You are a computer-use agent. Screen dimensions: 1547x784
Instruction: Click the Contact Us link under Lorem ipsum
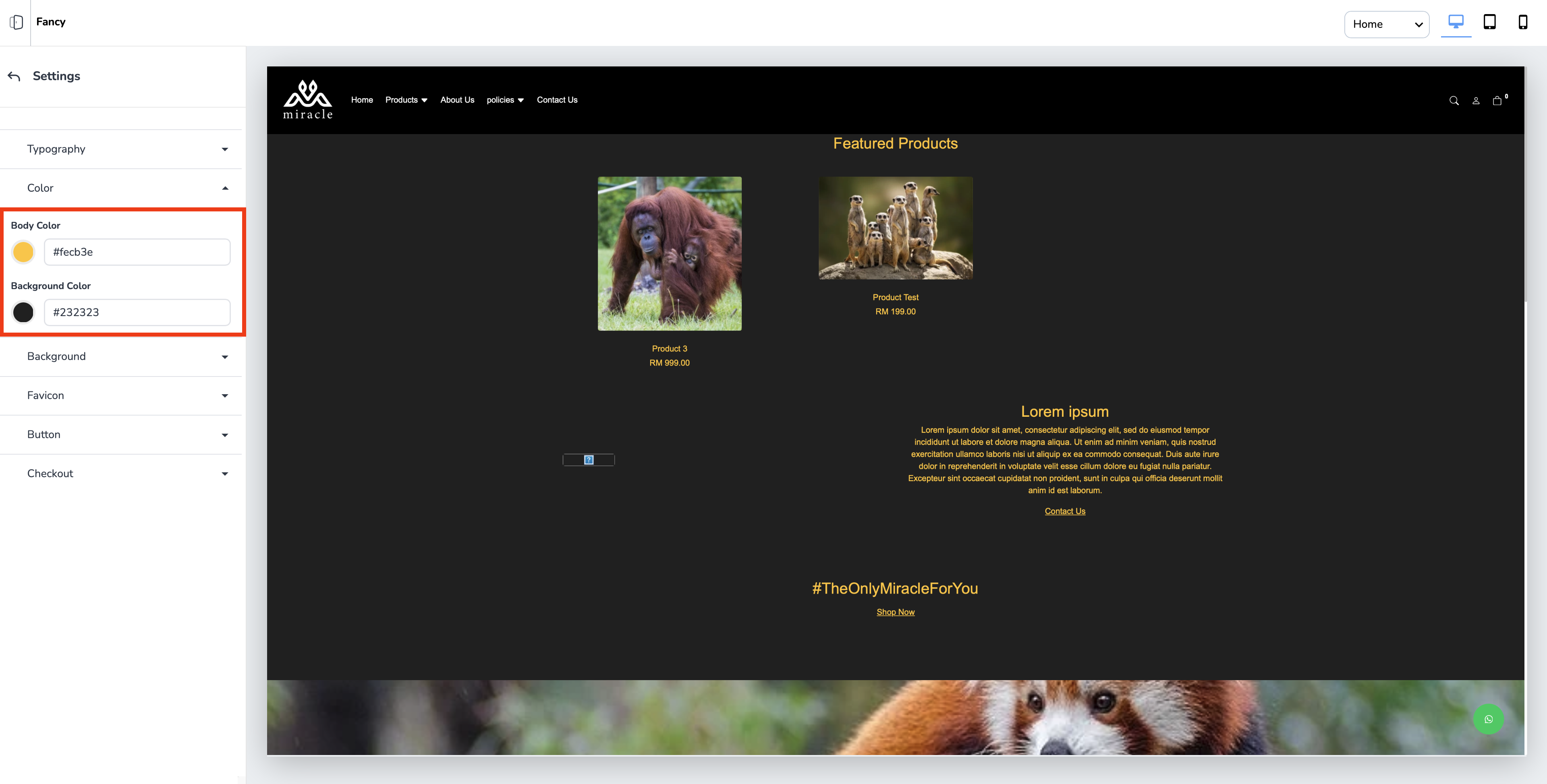1065,511
